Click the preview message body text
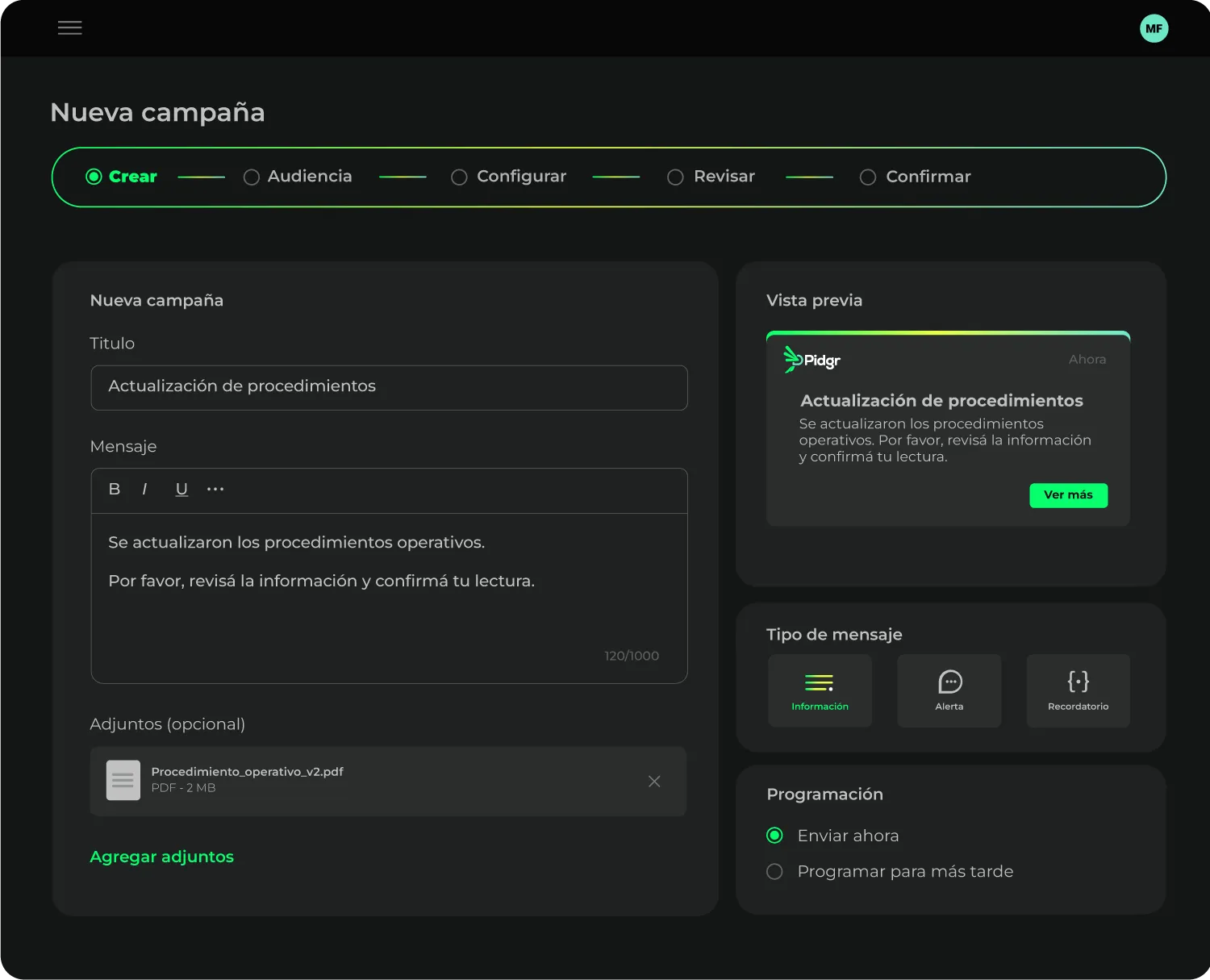The height and width of the screenshot is (980, 1210). [945, 440]
